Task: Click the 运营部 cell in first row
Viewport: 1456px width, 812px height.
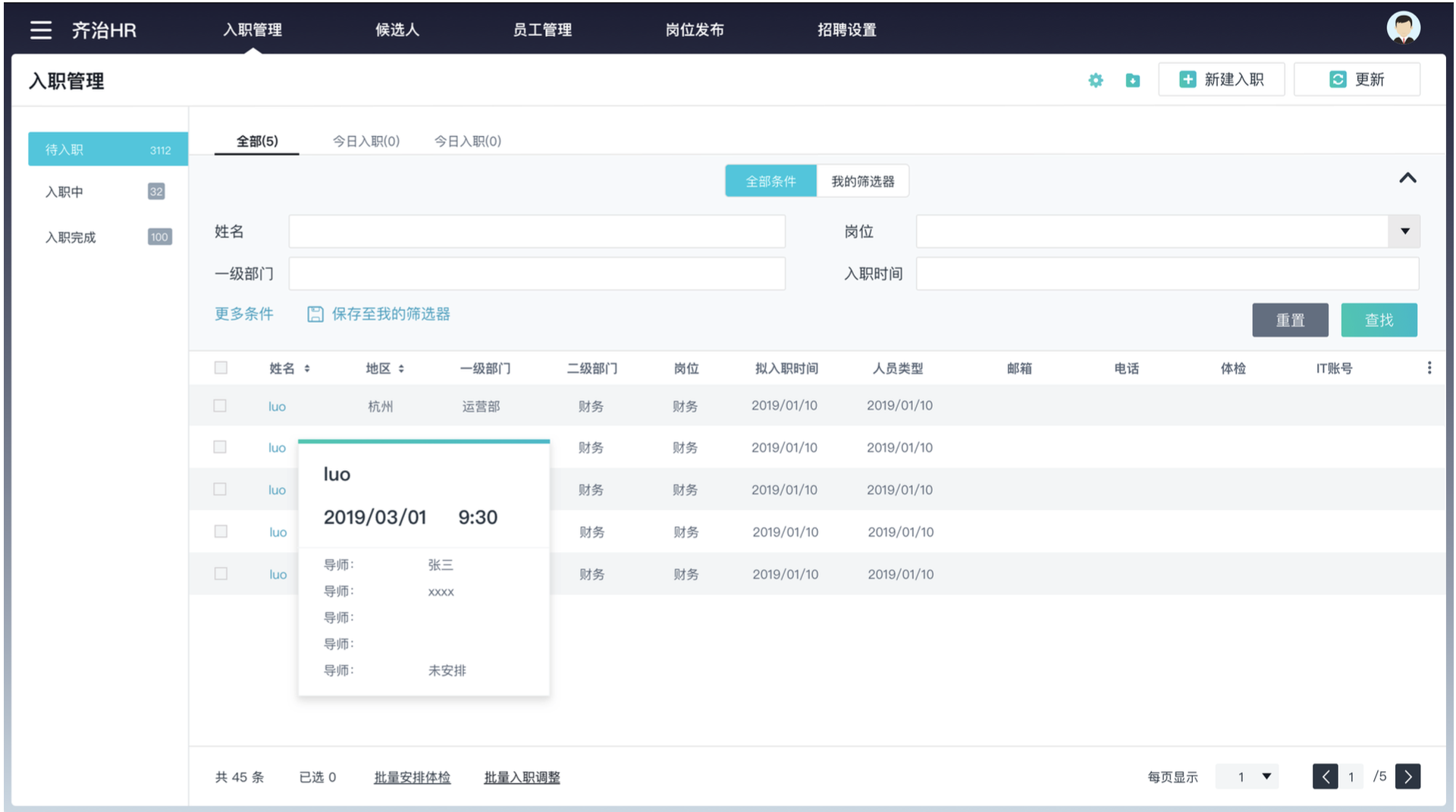Action: 481,406
